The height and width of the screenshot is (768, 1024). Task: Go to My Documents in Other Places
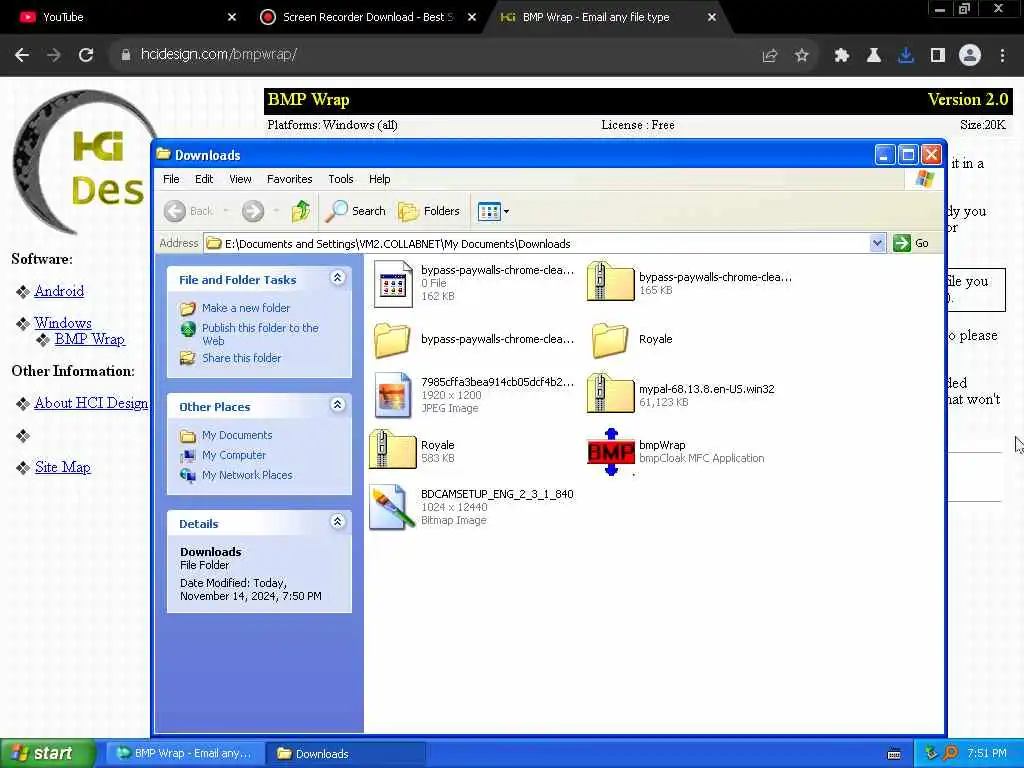point(236,435)
